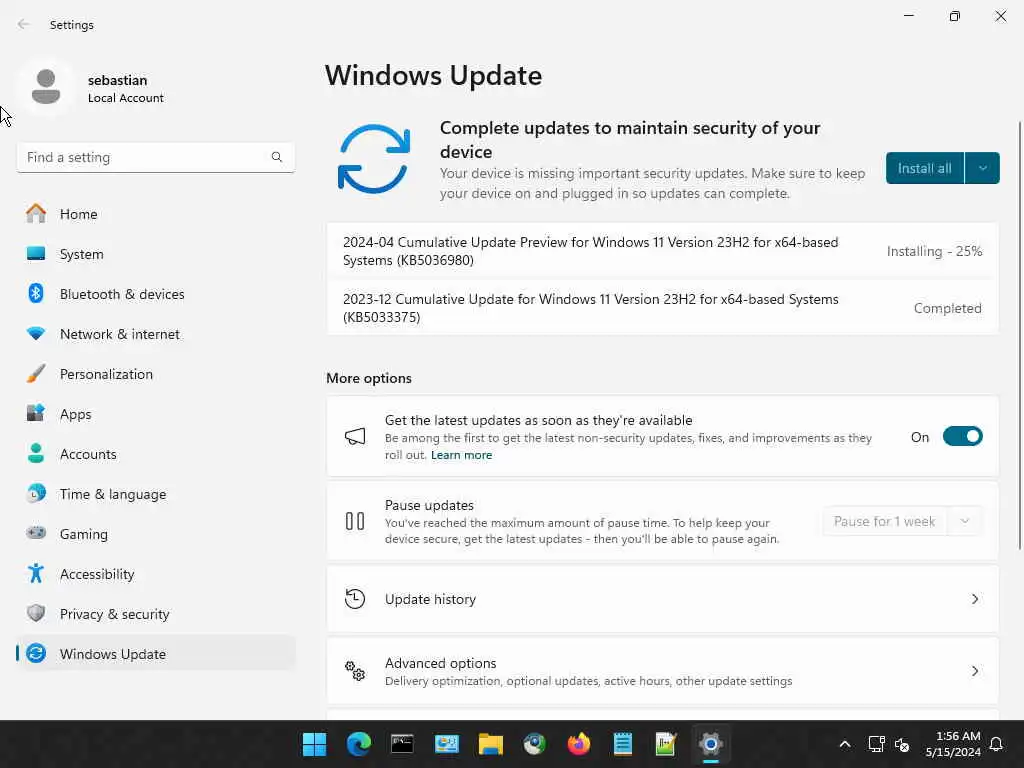Image resolution: width=1024 pixels, height=768 pixels.
Task: Click the Personalization paintbrush icon
Action: click(36, 374)
